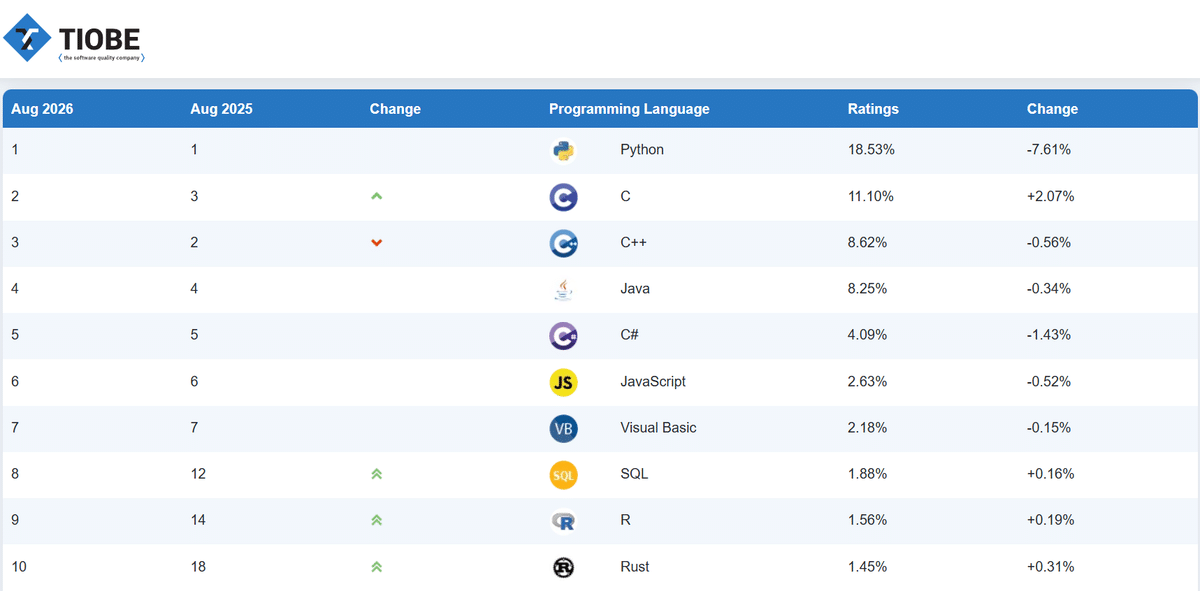Screen dimensions: 1200x591
Task: Click the red down arrow in C++ row
Action: pyautogui.click(x=376, y=243)
